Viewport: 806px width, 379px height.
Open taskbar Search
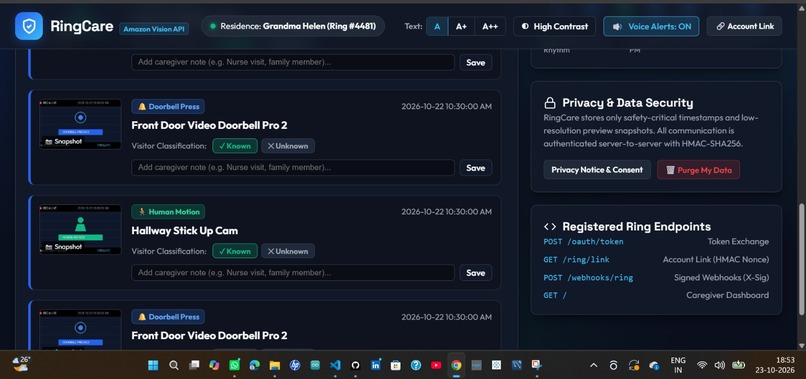pos(174,365)
